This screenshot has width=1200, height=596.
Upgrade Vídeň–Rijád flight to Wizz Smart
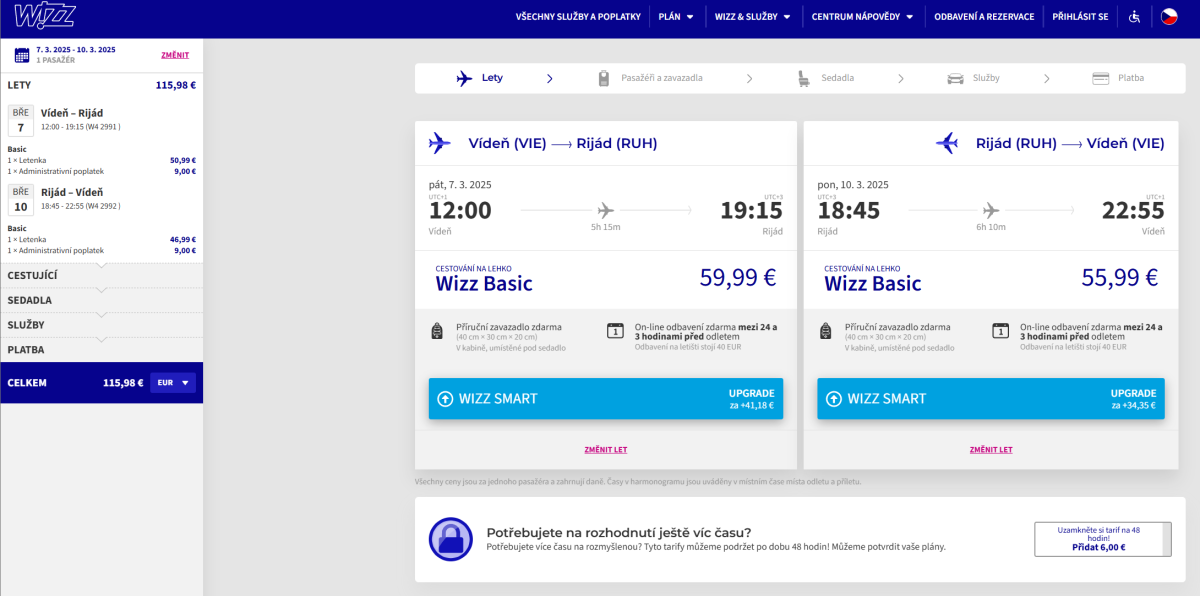[605, 399]
